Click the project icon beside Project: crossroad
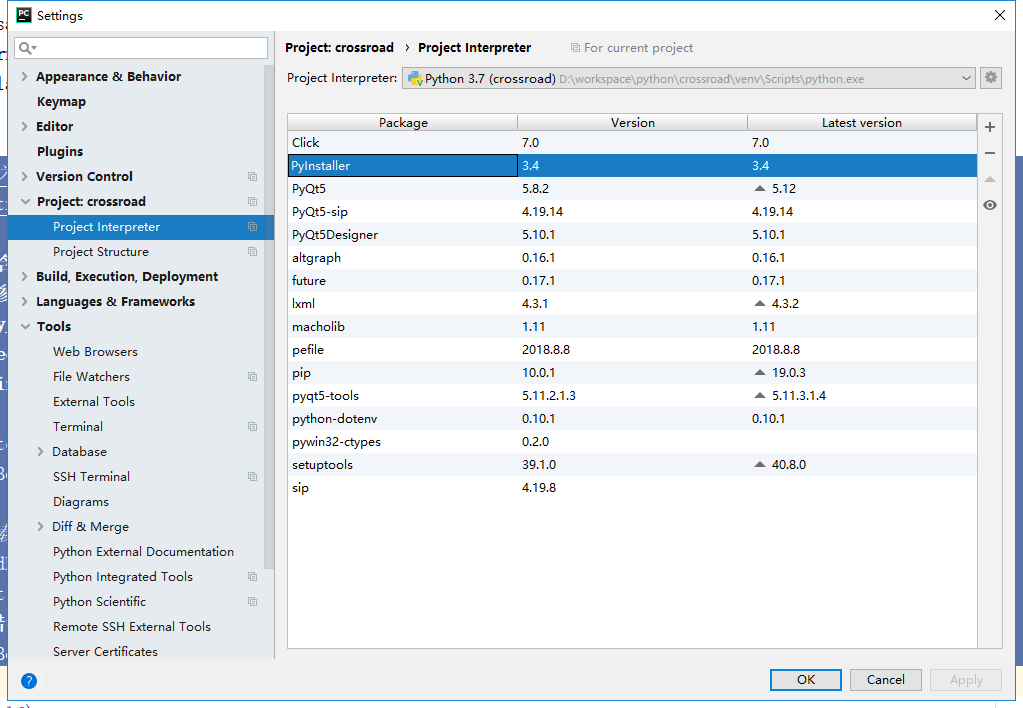 click(x=252, y=202)
